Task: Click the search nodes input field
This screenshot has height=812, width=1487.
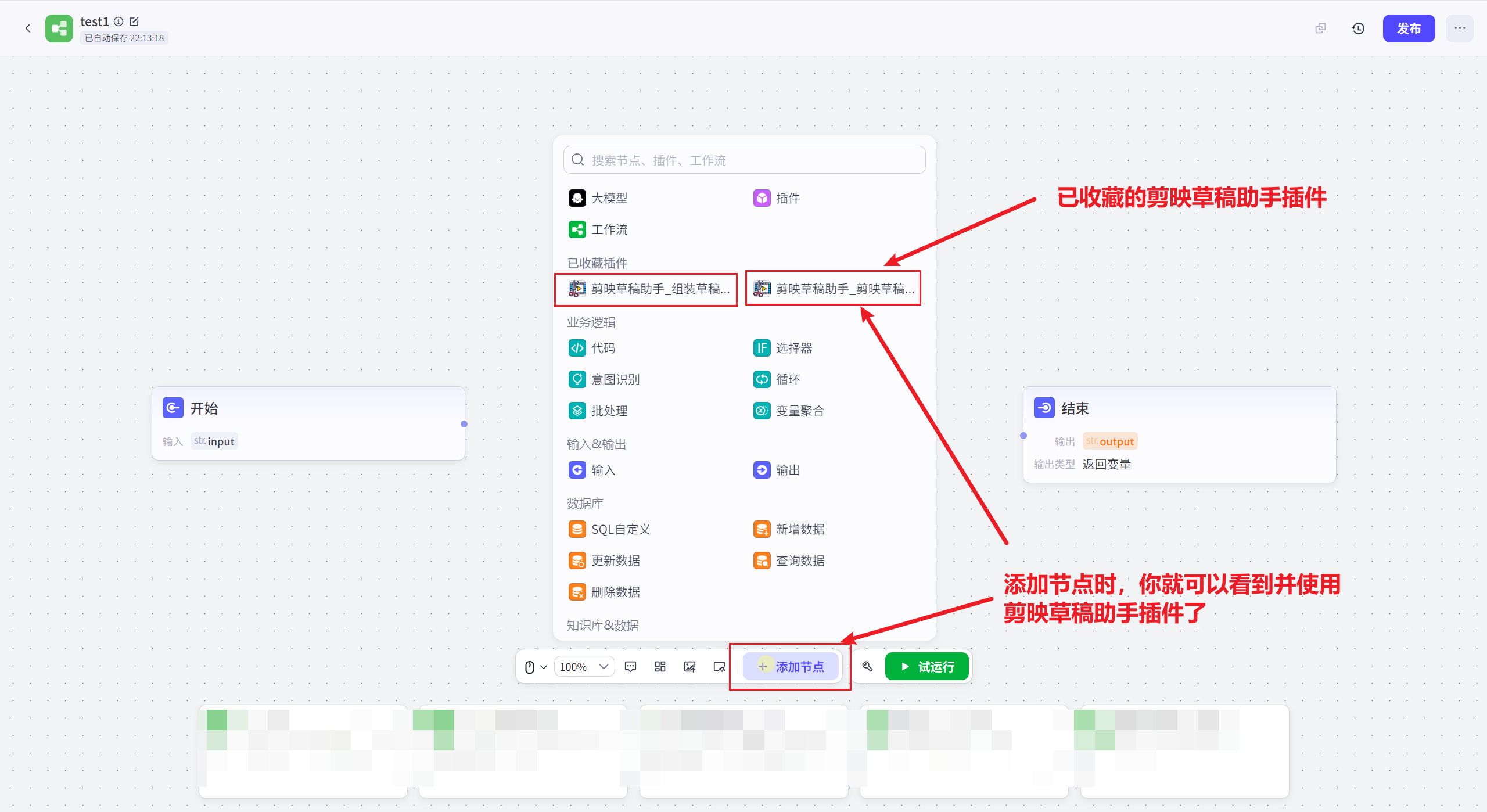Action: (x=743, y=160)
